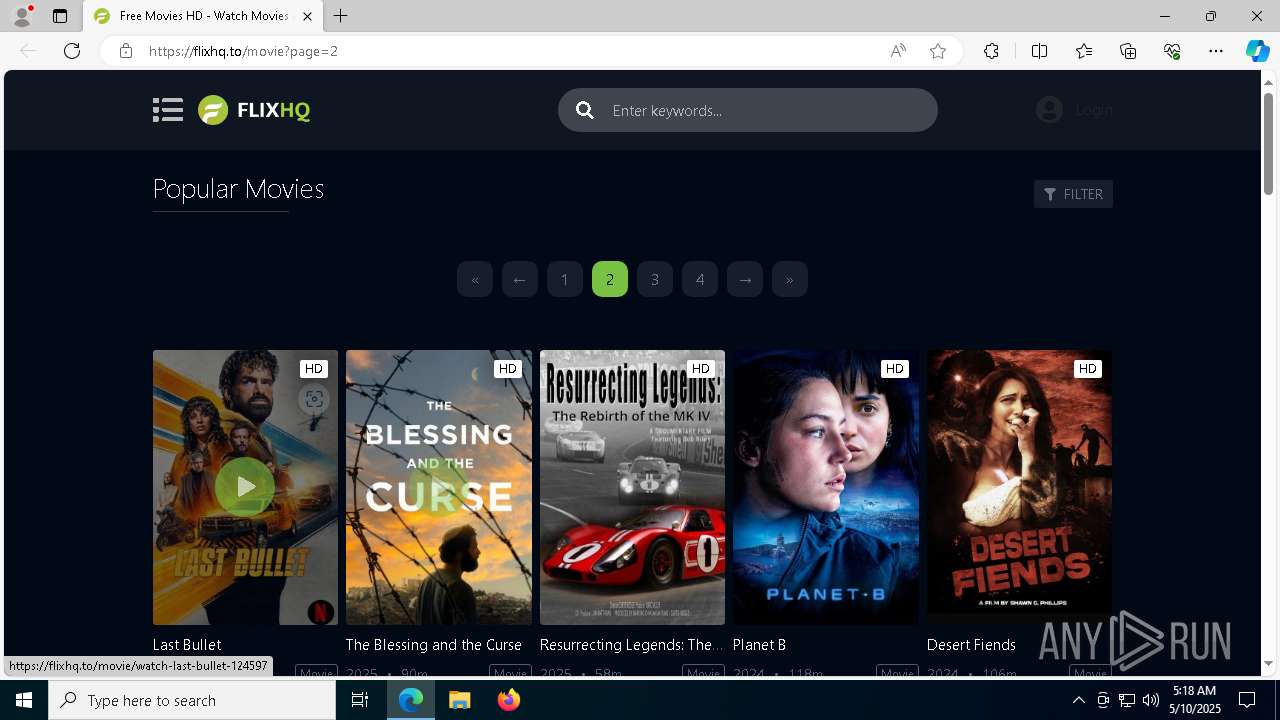Open the notification center
The height and width of the screenshot is (720, 1280).
(x=1247, y=700)
